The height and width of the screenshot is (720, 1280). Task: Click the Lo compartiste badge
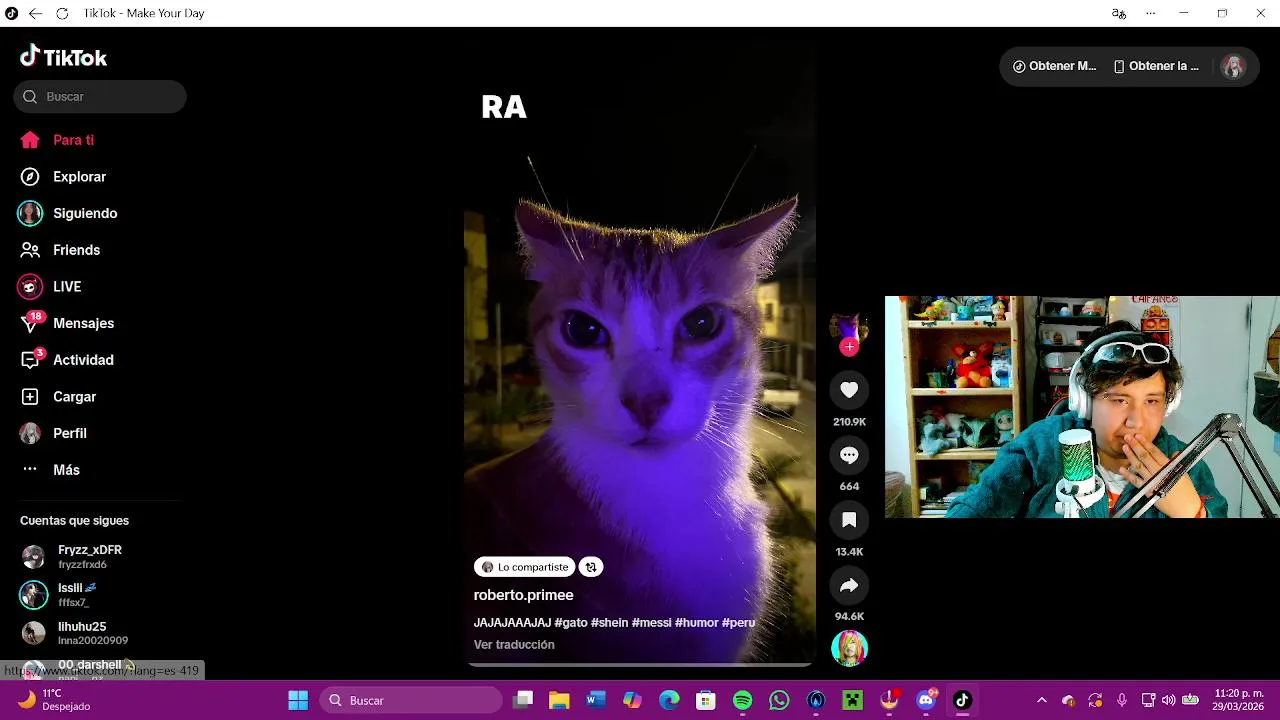[524, 567]
